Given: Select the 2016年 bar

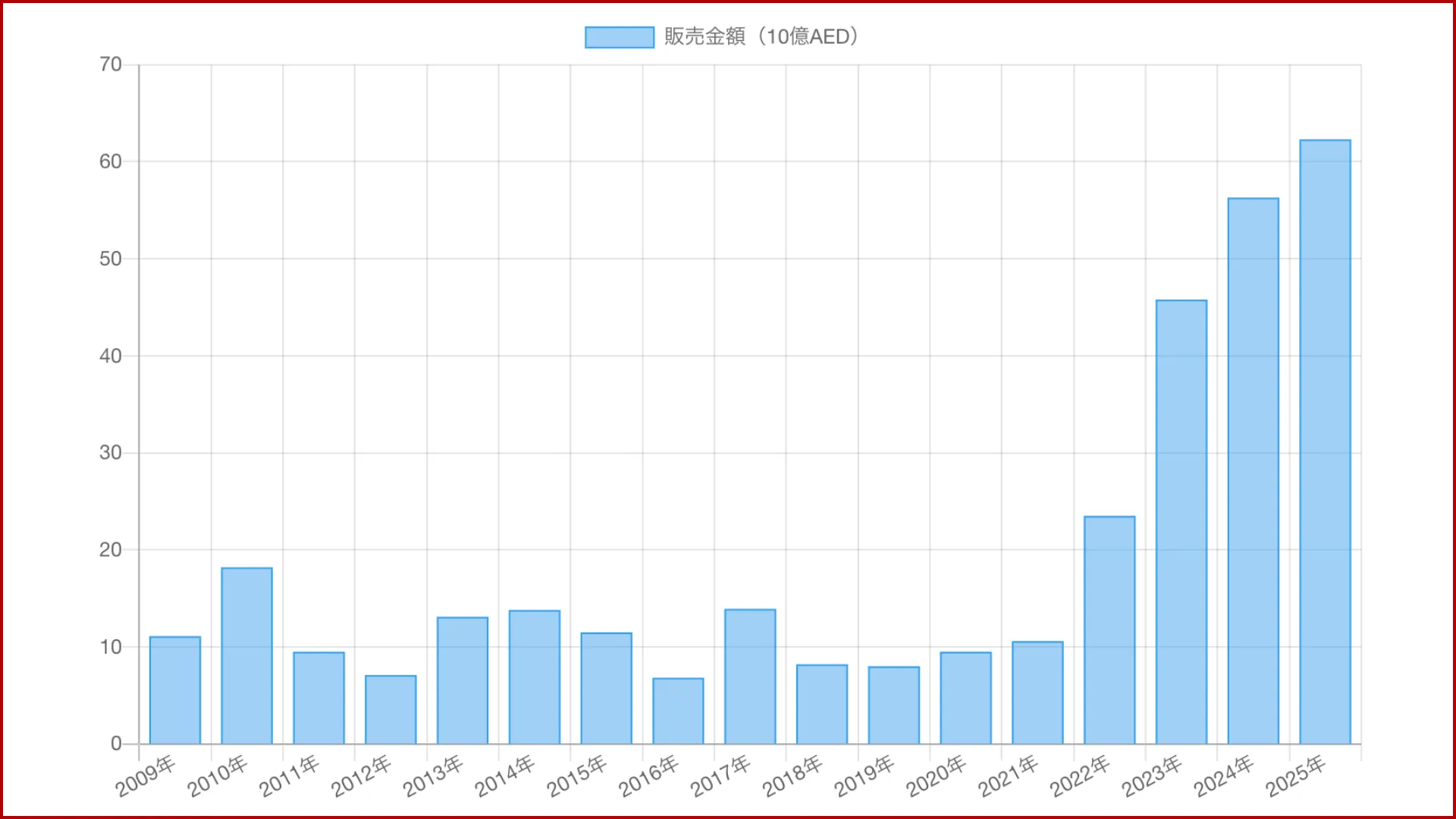Looking at the screenshot, I should point(678,711).
